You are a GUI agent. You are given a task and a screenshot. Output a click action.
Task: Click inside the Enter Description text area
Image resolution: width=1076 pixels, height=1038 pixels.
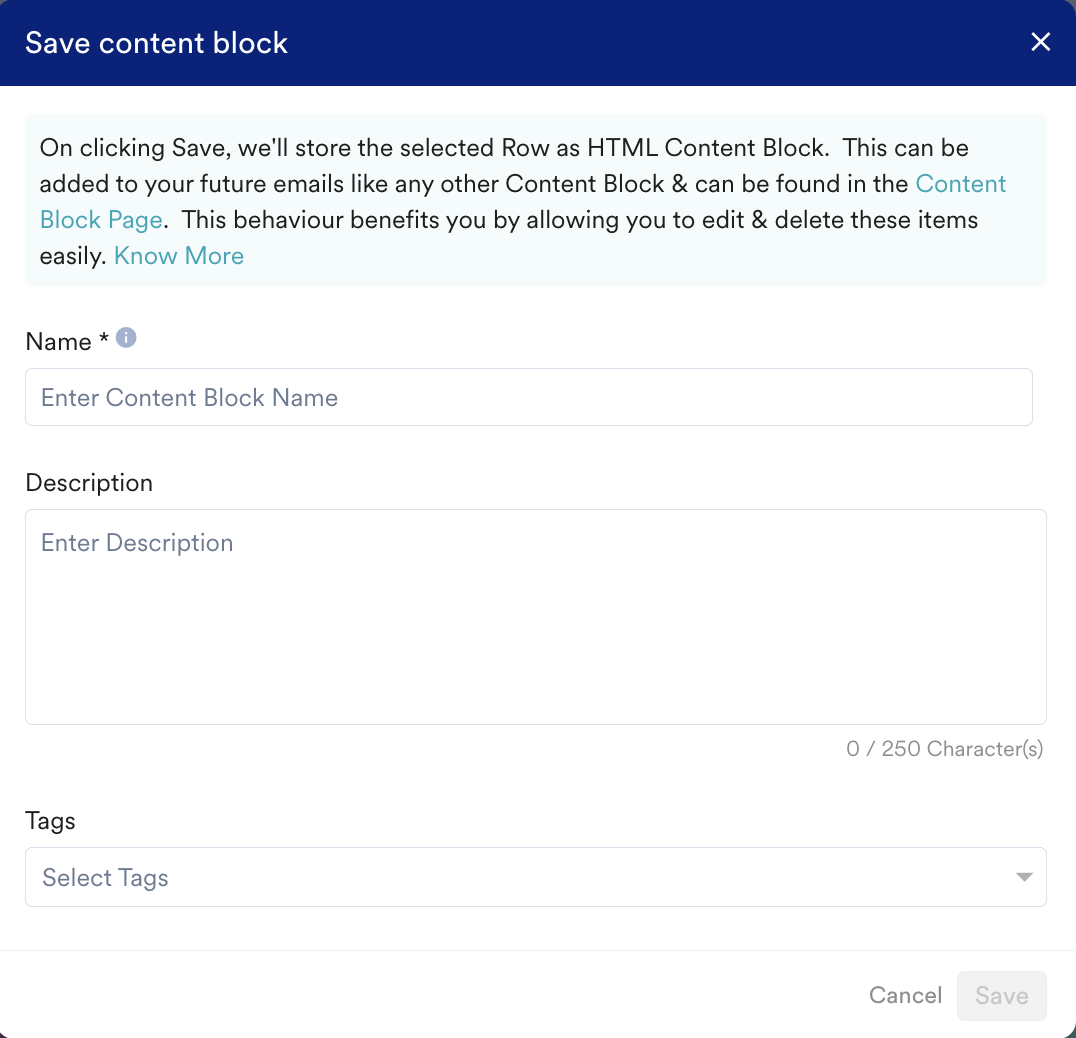click(x=535, y=616)
